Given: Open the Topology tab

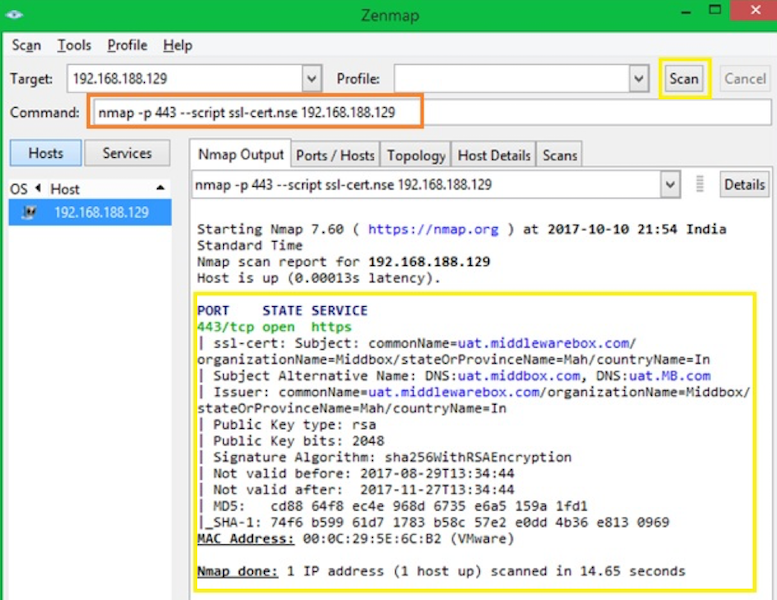Looking at the screenshot, I should pyautogui.click(x=416, y=155).
